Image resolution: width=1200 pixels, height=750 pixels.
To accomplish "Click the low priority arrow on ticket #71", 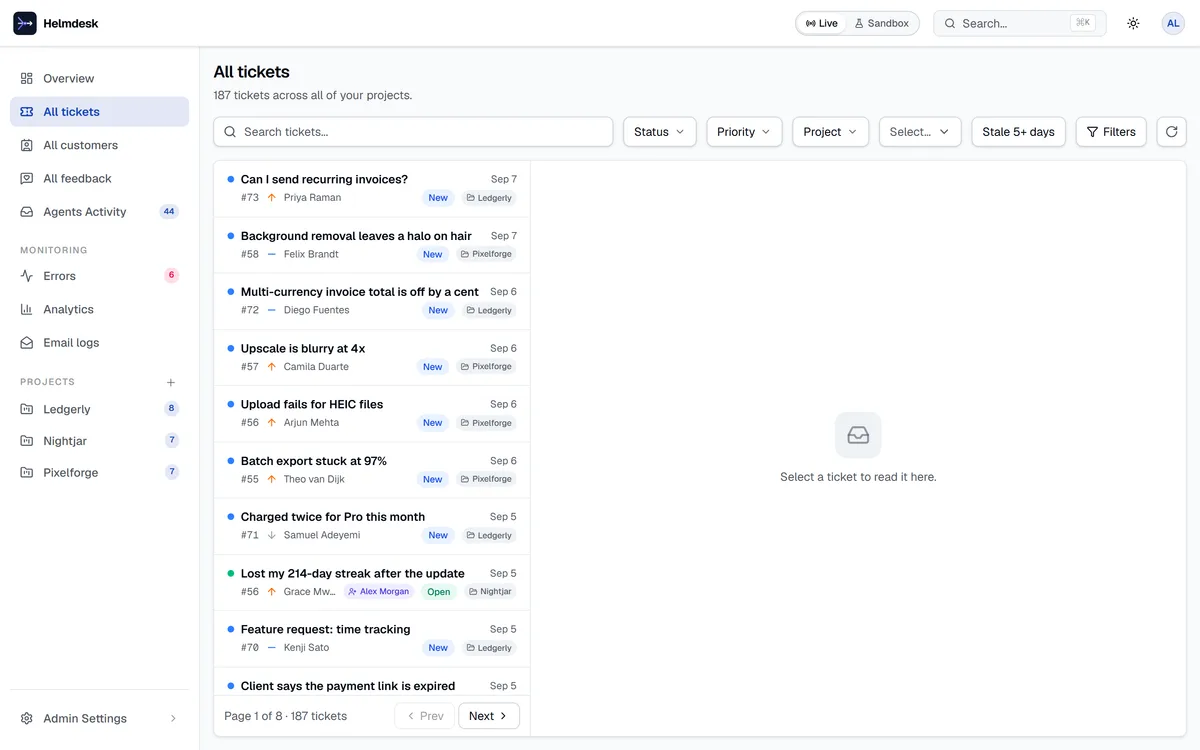I will coord(271,535).
